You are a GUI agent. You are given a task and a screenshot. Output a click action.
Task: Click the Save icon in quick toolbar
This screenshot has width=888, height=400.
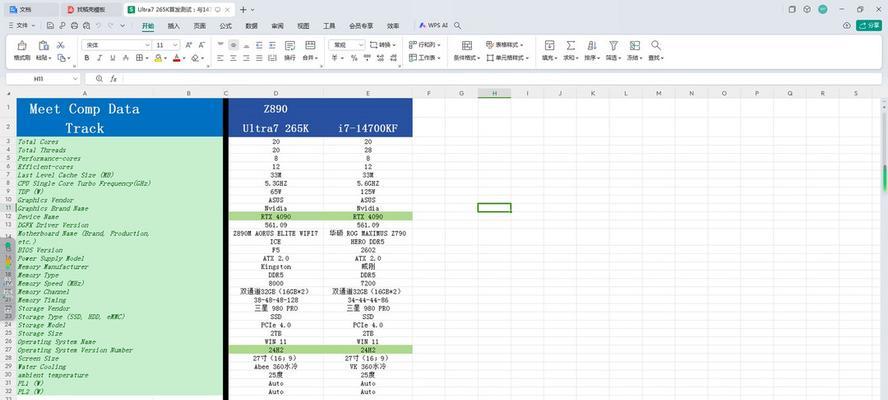pyautogui.click(x=50, y=25)
